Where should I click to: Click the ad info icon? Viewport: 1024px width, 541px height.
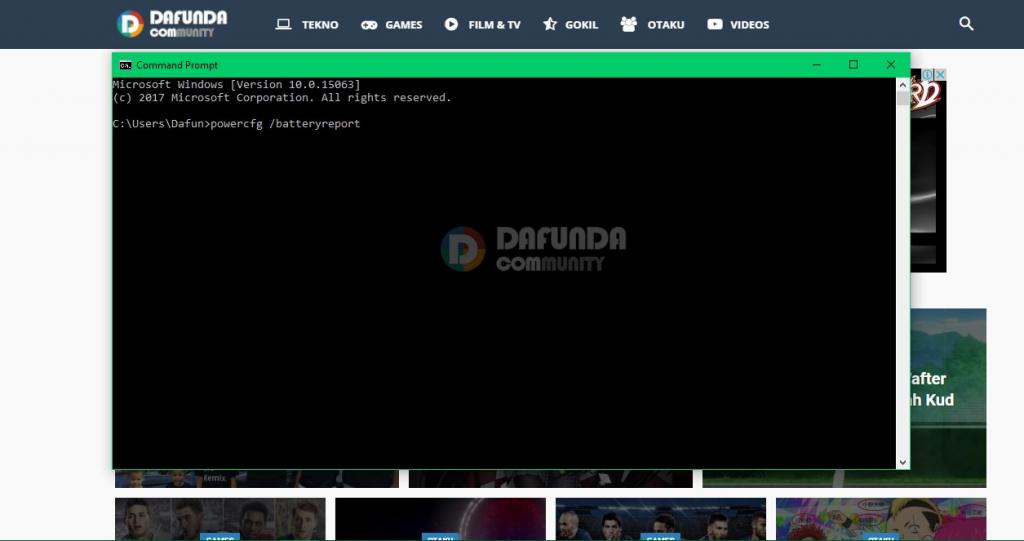[x=928, y=75]
